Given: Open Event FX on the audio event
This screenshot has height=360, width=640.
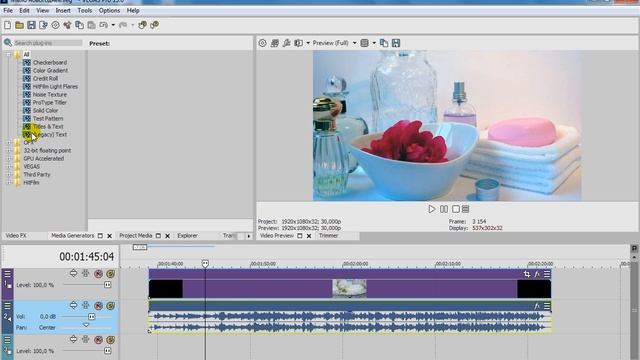Looking at the screenshot, I should pyautogui.click(x=537, y=306).
